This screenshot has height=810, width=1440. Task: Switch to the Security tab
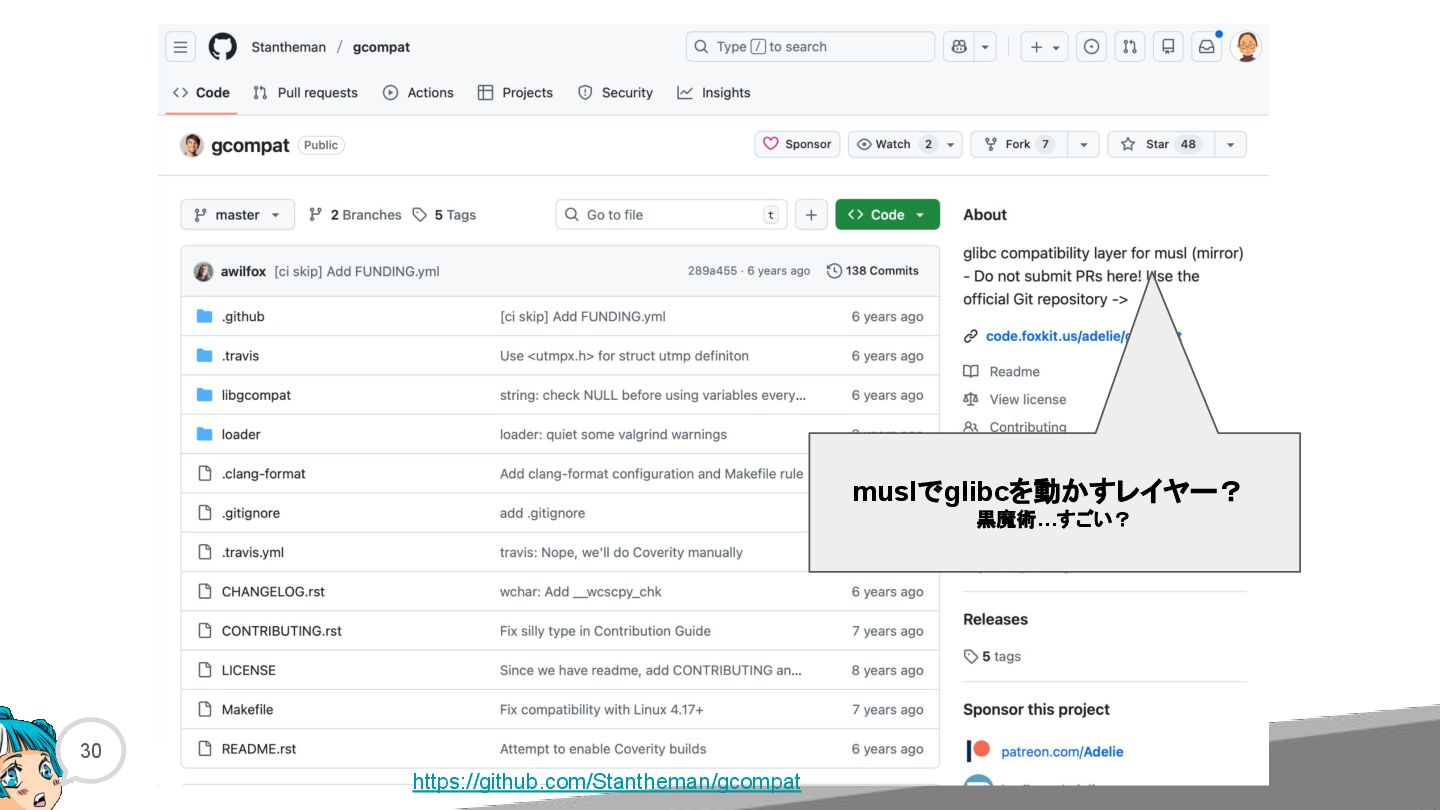(x=615, y=92)
